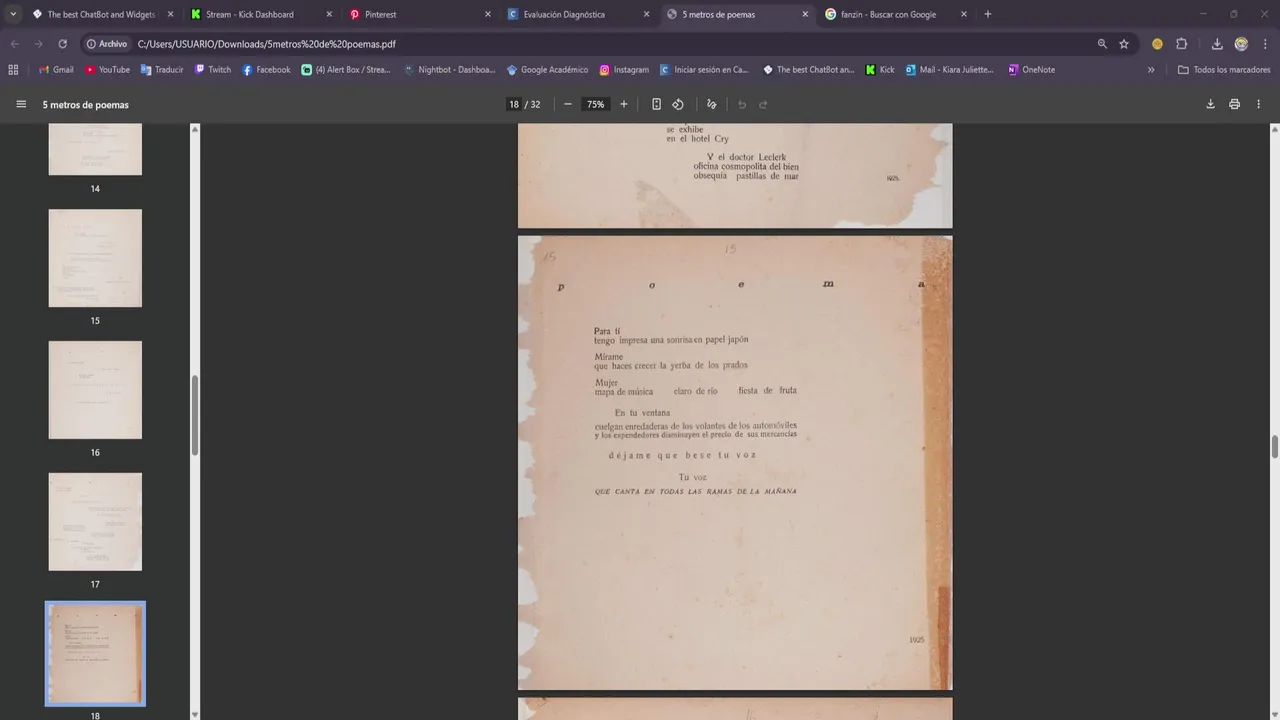Open the OneNote bookmark
This screenshot has height=720, width=1280.
tap(1032, 70)
